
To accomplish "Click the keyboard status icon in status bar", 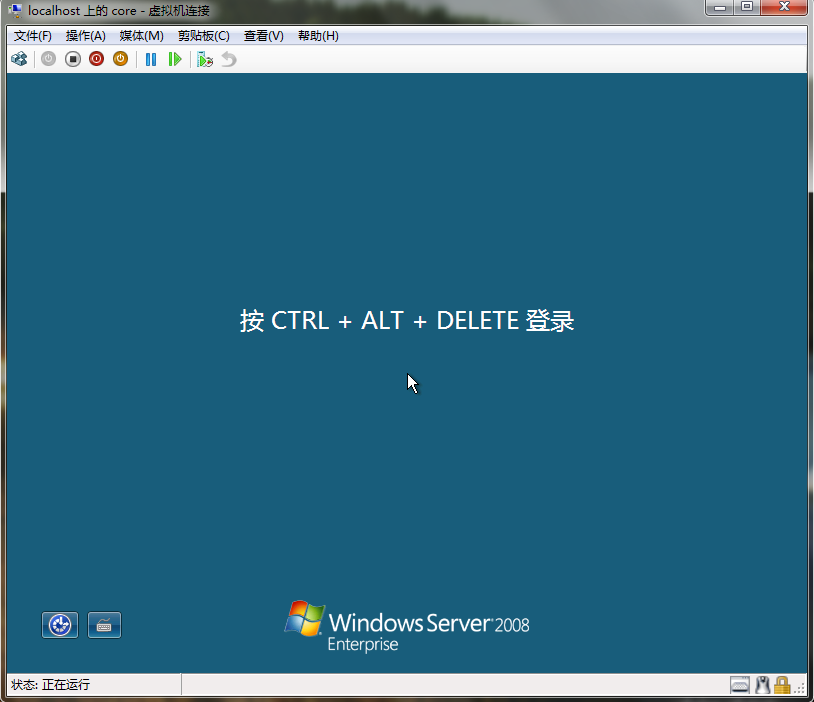I will point(740,685).
